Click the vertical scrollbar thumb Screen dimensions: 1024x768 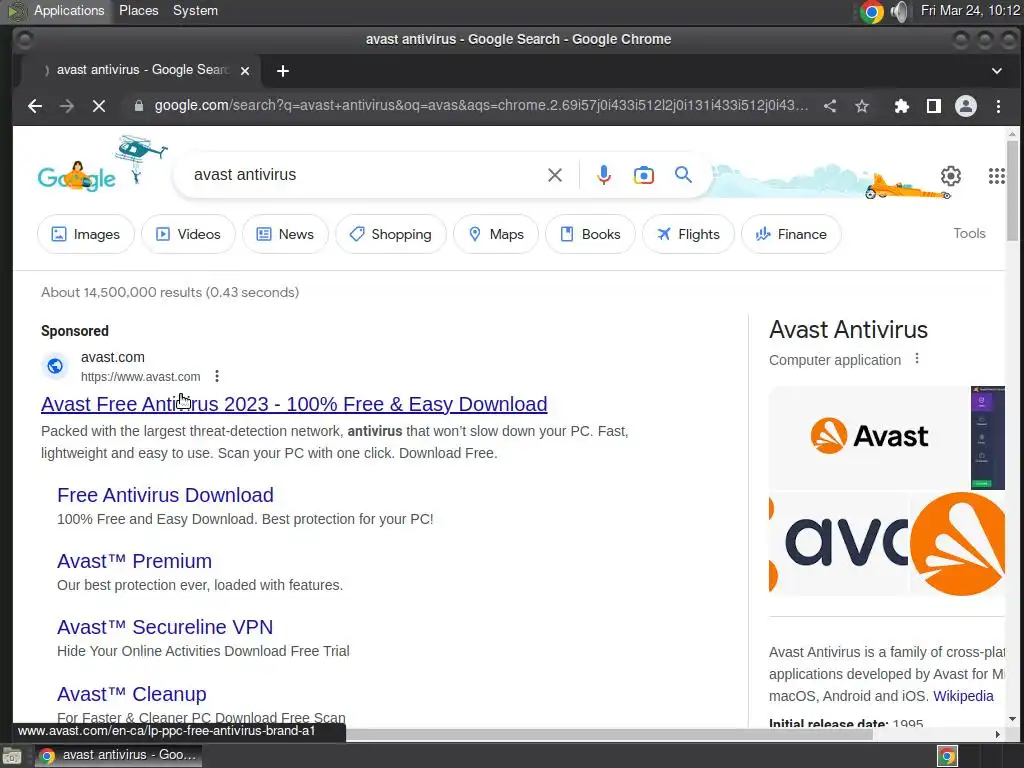pyautogui.click(x=1012, y=189)
